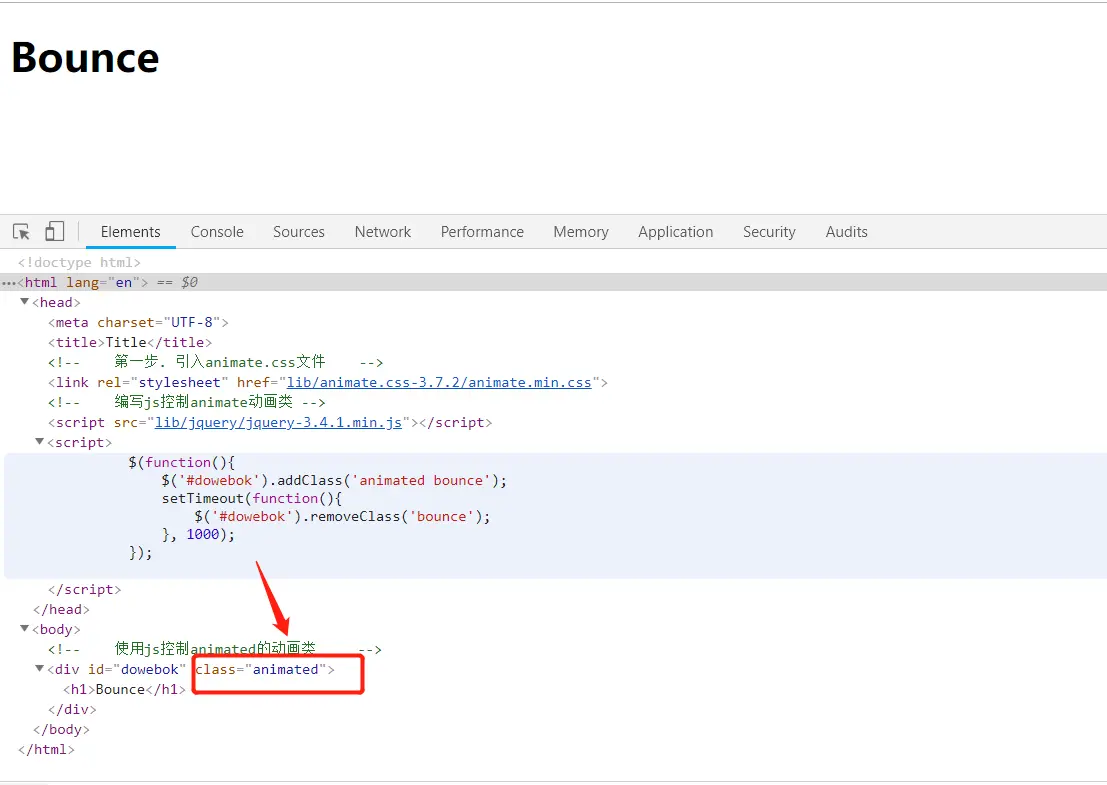The image size is (1107, 785).
Task: Select the closing </head> tag
Action: coord(61,609)
